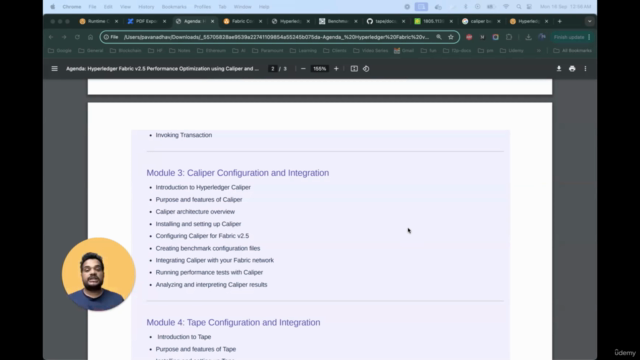Click the 155% zoom level field
640x360 pixels.
(319, 69)
